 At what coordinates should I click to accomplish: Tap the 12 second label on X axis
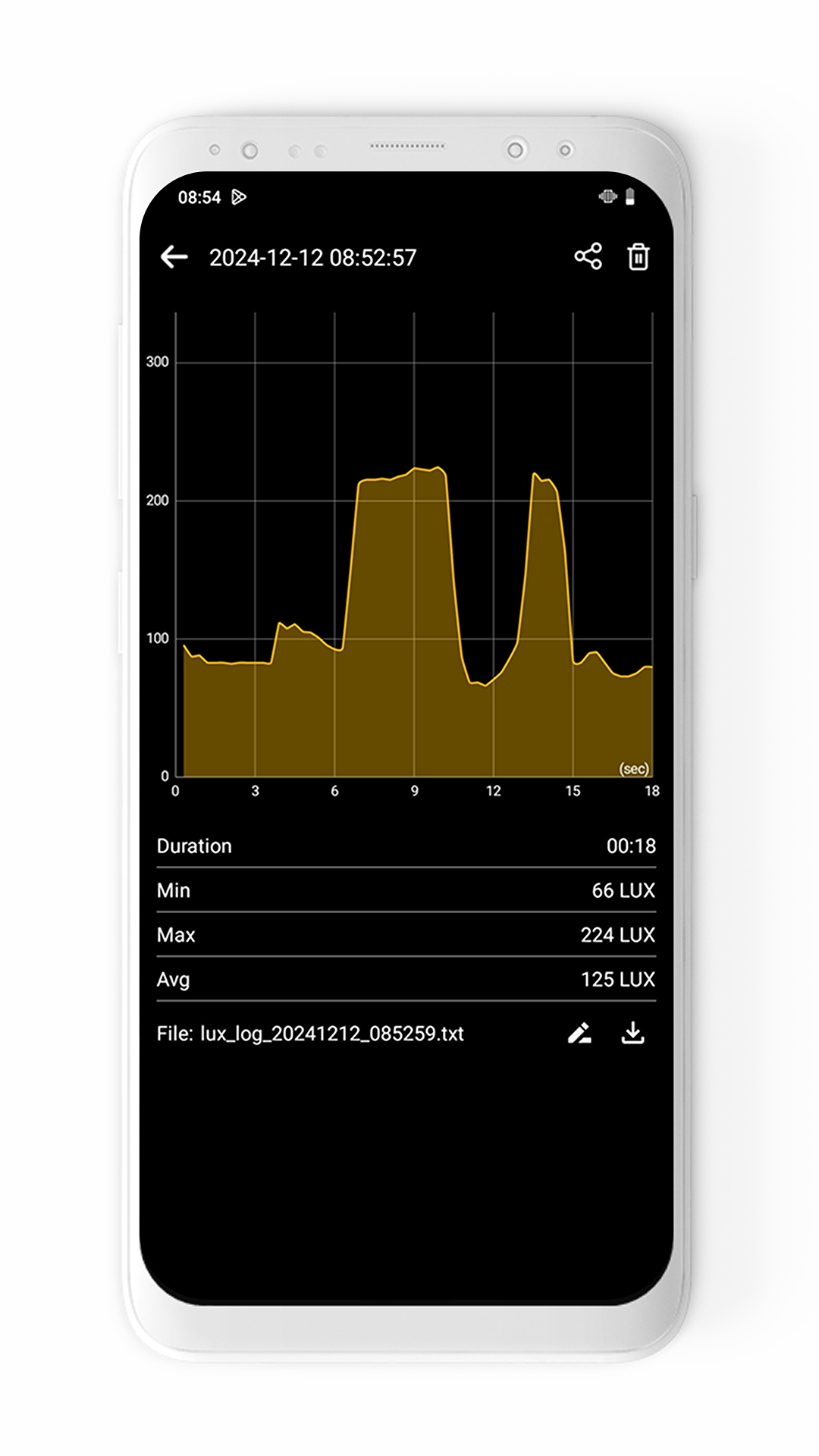click(x=493, y=791)
